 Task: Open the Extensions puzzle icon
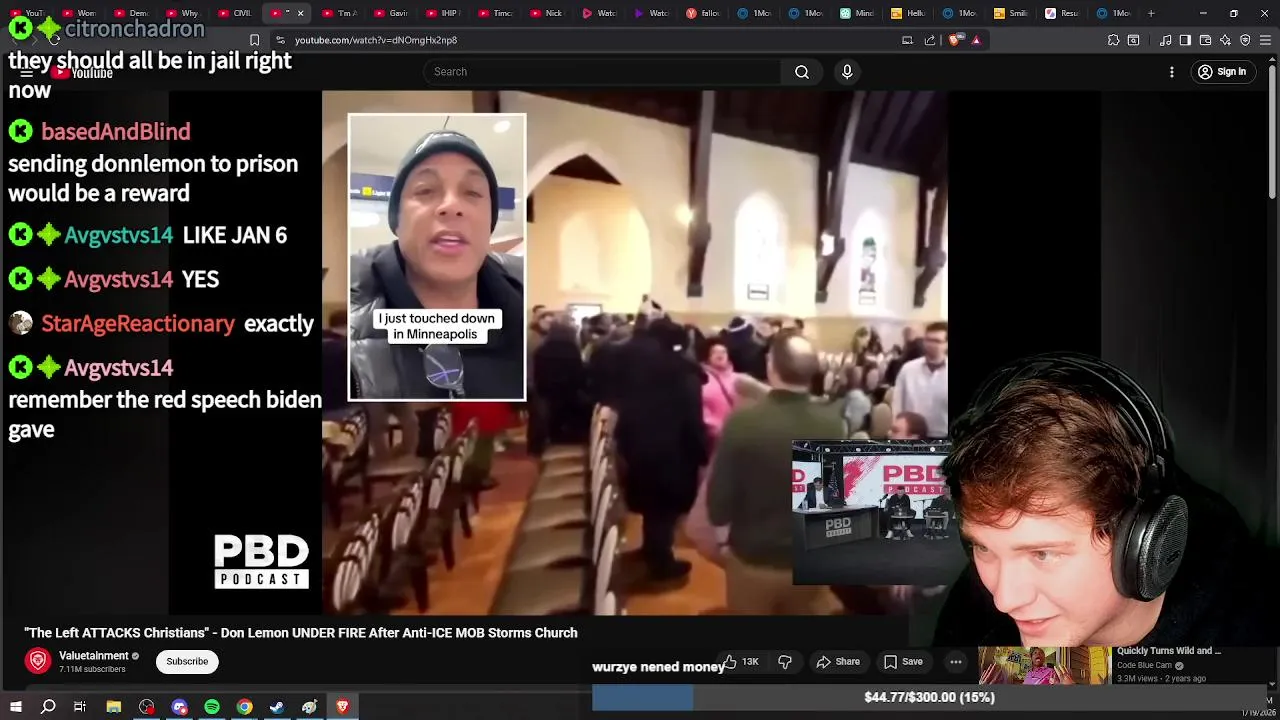(x=1113, y=40)
